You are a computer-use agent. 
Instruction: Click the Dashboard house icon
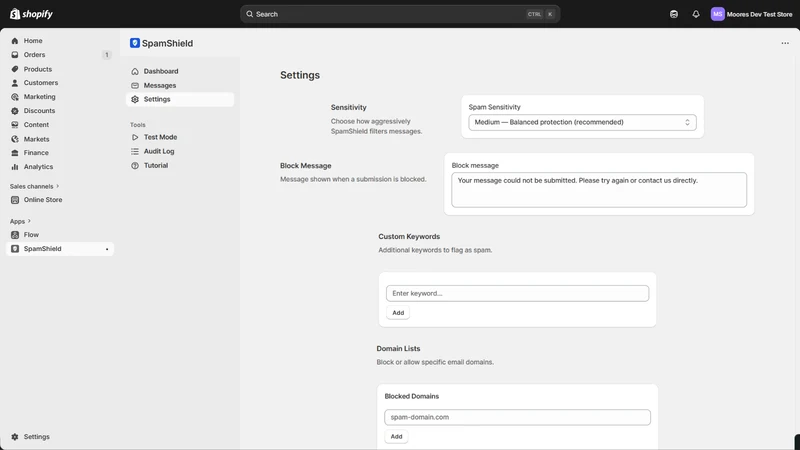point(135,71)
